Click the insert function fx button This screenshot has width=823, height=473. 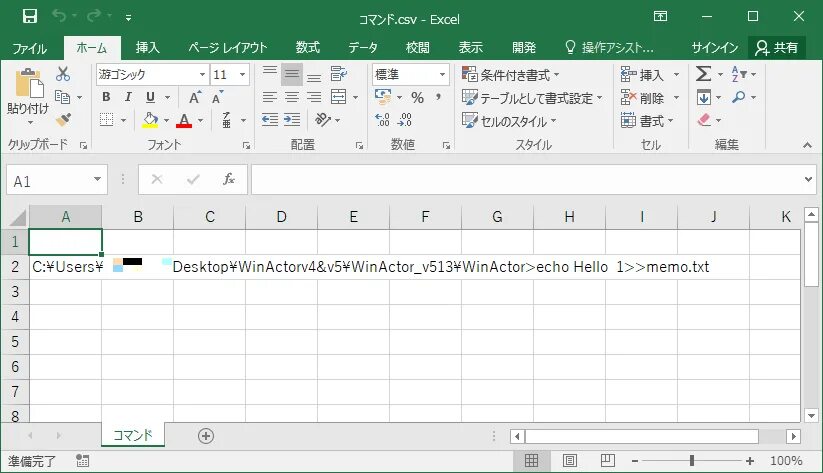pyautogui.click(x=229, y=180)
